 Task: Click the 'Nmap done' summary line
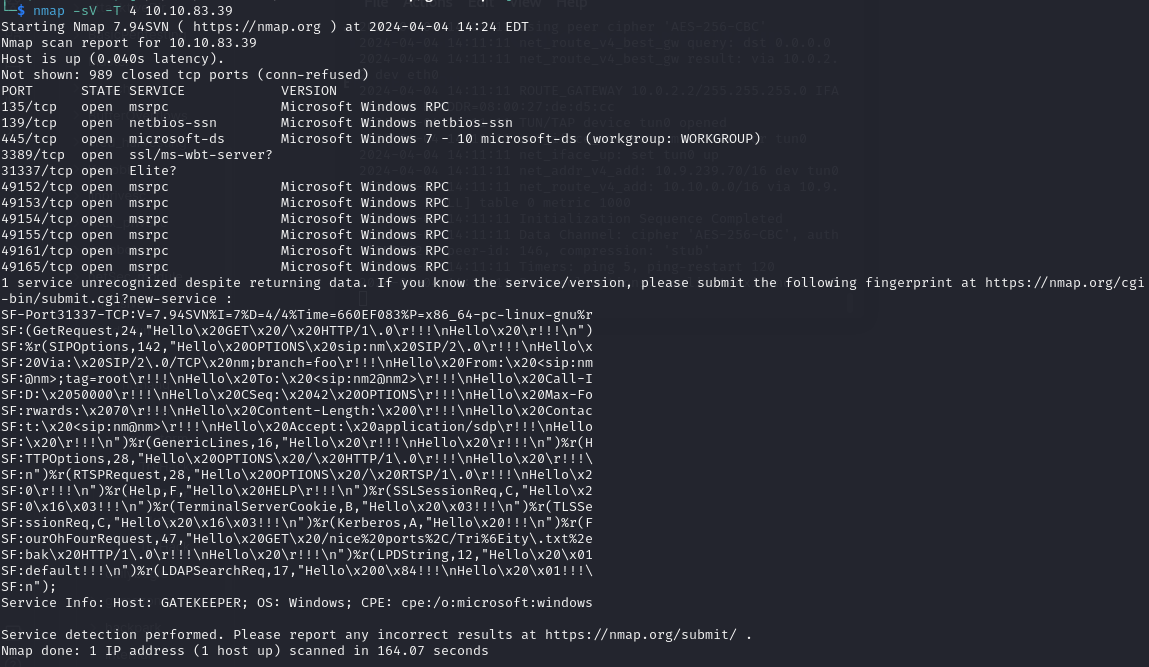(x=244, y=651)
